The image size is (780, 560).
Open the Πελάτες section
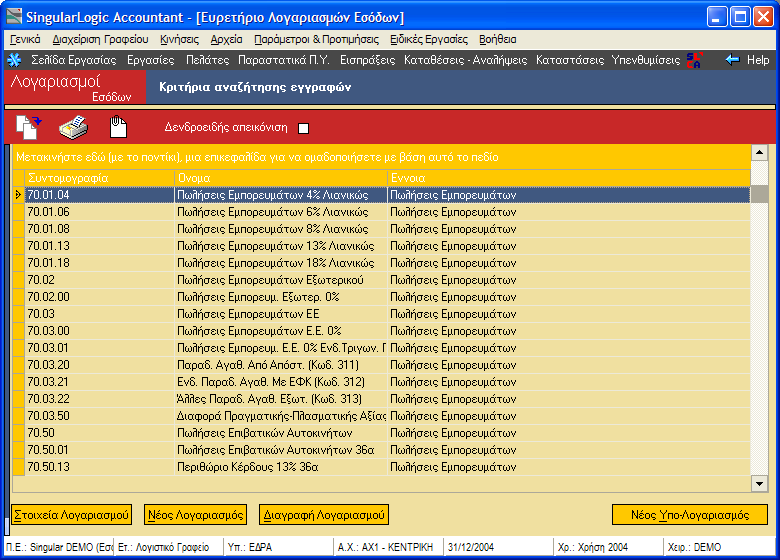[207, 60]
